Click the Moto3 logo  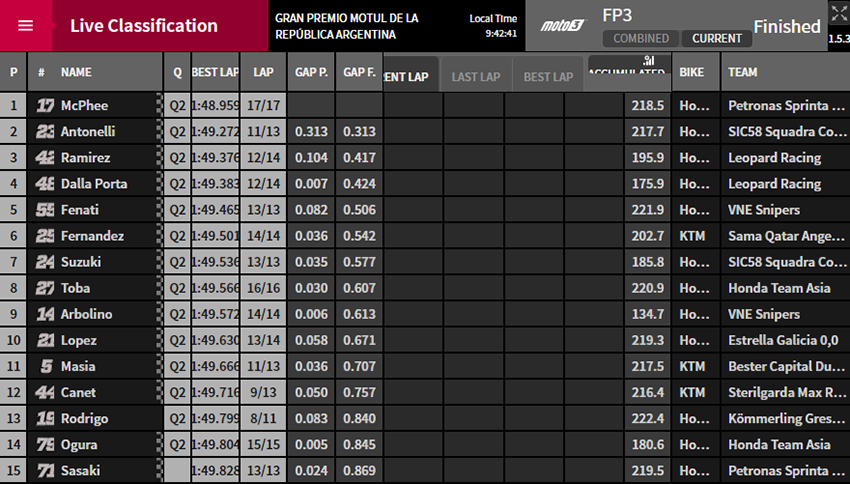pyautogui.click(x=563, y=26)
